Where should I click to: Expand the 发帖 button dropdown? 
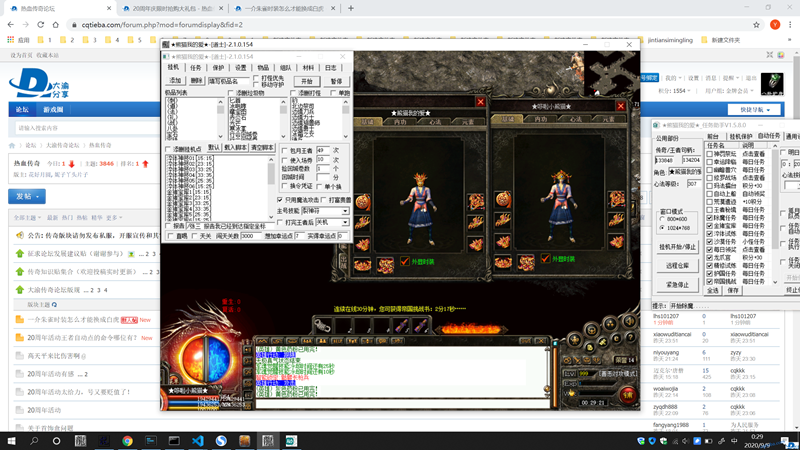(37, 196)
